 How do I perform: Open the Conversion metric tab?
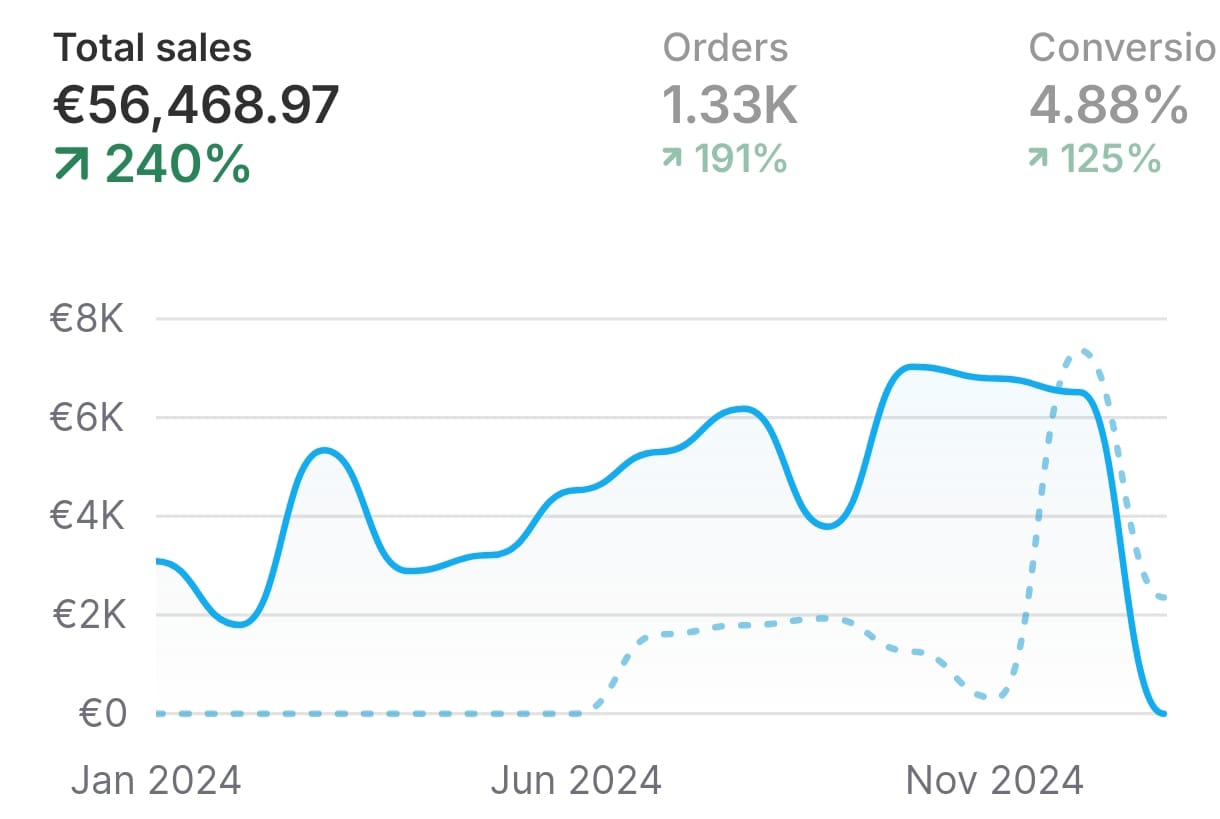(1122, 48)
